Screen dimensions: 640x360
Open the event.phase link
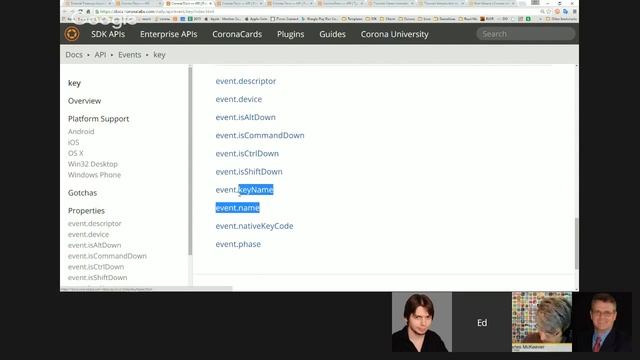tap(238, 244)
